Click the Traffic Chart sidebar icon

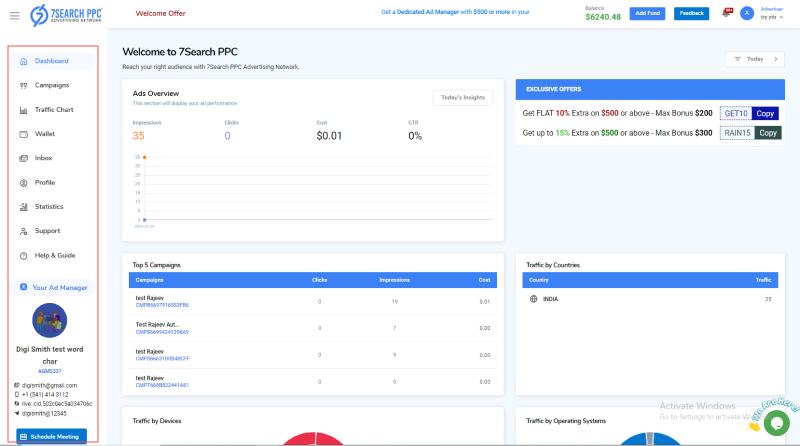pyautogui.click(x=23, y=110)
